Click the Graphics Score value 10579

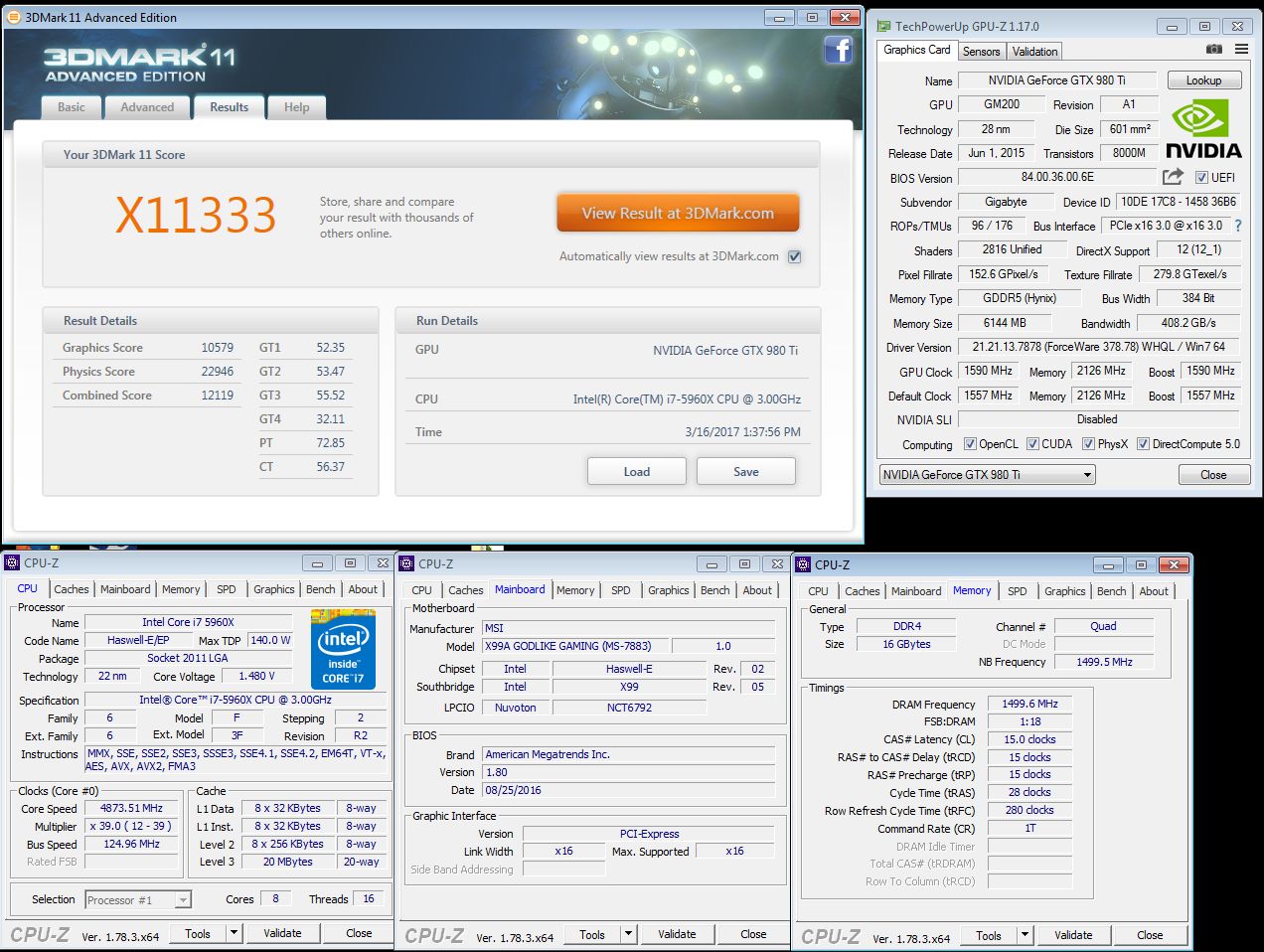[218, 348]
